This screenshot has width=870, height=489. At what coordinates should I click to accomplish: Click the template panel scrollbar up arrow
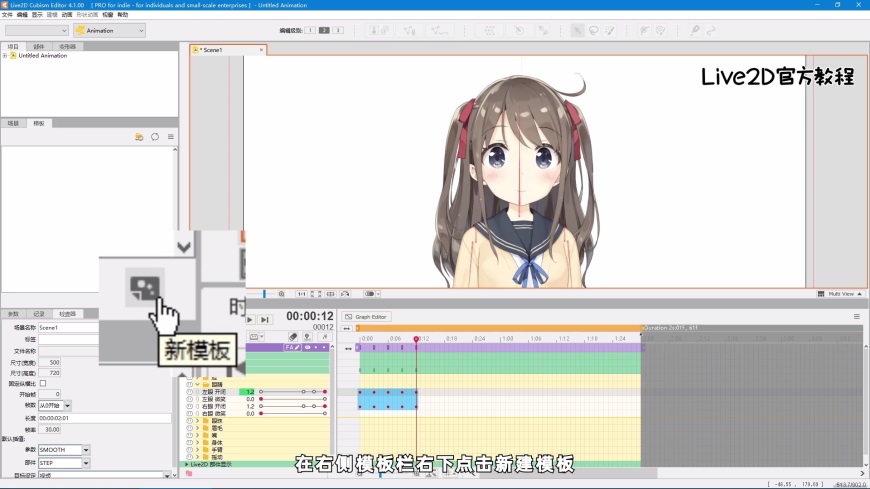[x=175, y=150]
